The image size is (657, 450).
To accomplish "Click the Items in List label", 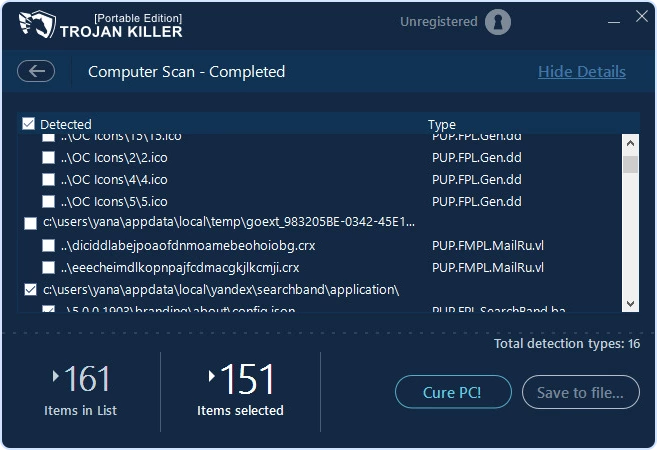I will pos(80,410).
